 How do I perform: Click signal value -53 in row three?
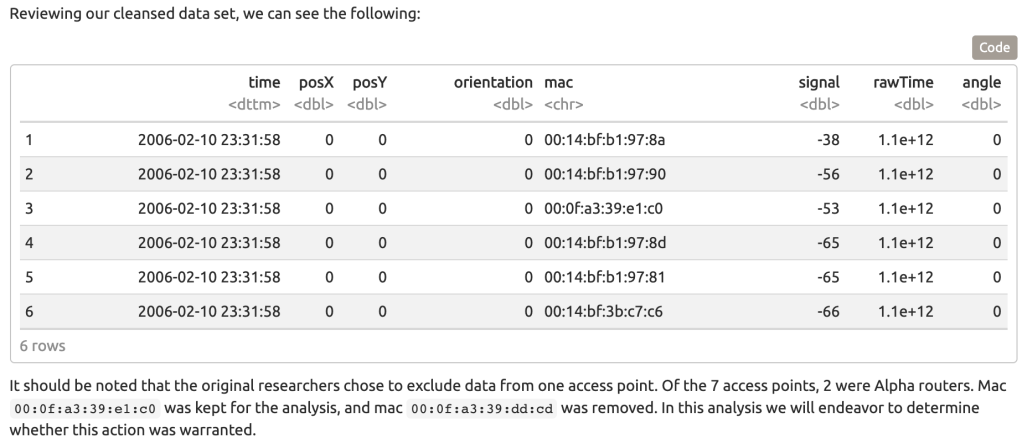point(828,208)
